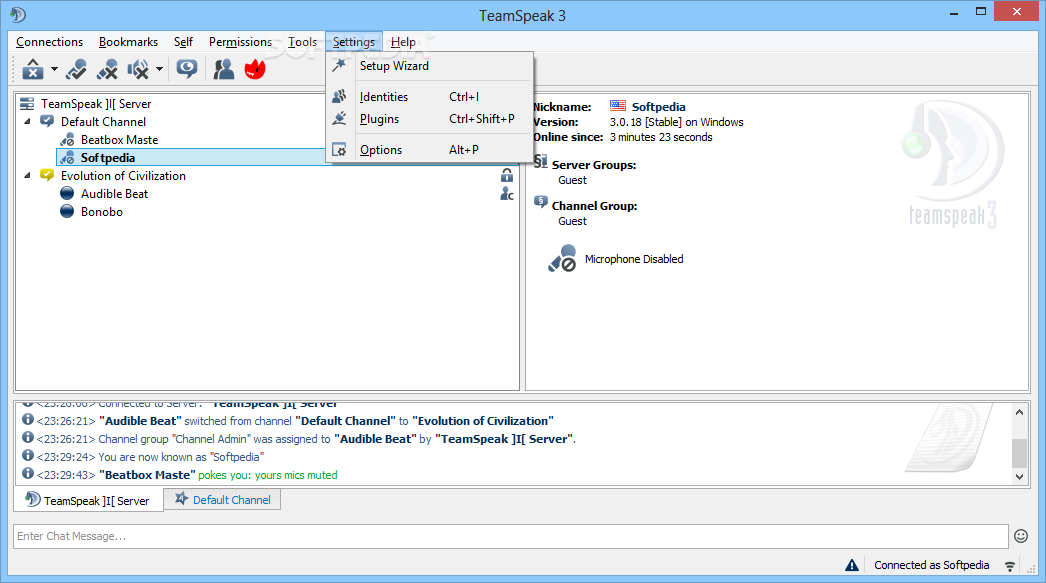The height and width of the screenshot is (583, 1046).
Task: Click the Disconnect from server toolbar icon
Action: pos(33,69)
